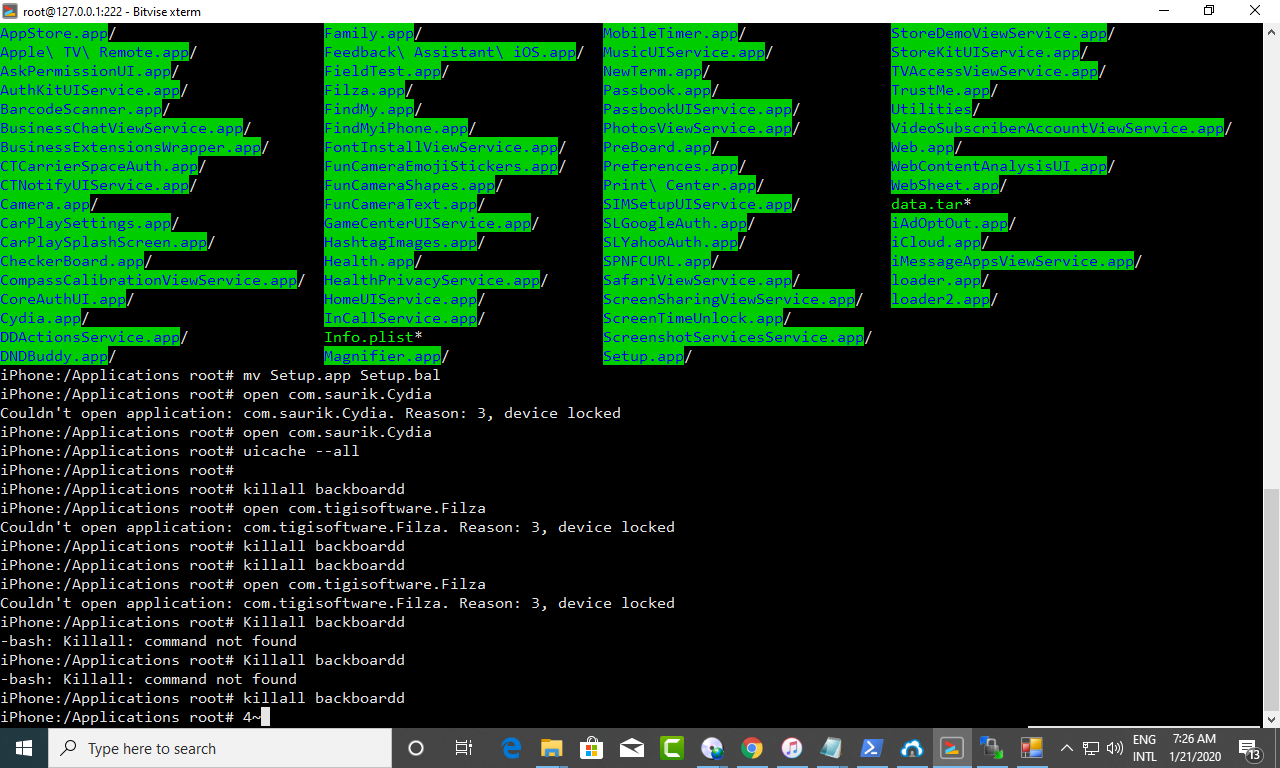1280x768 pixels.
Task: Minimize the Bitvise xterm window
Action: (1162, 10)
